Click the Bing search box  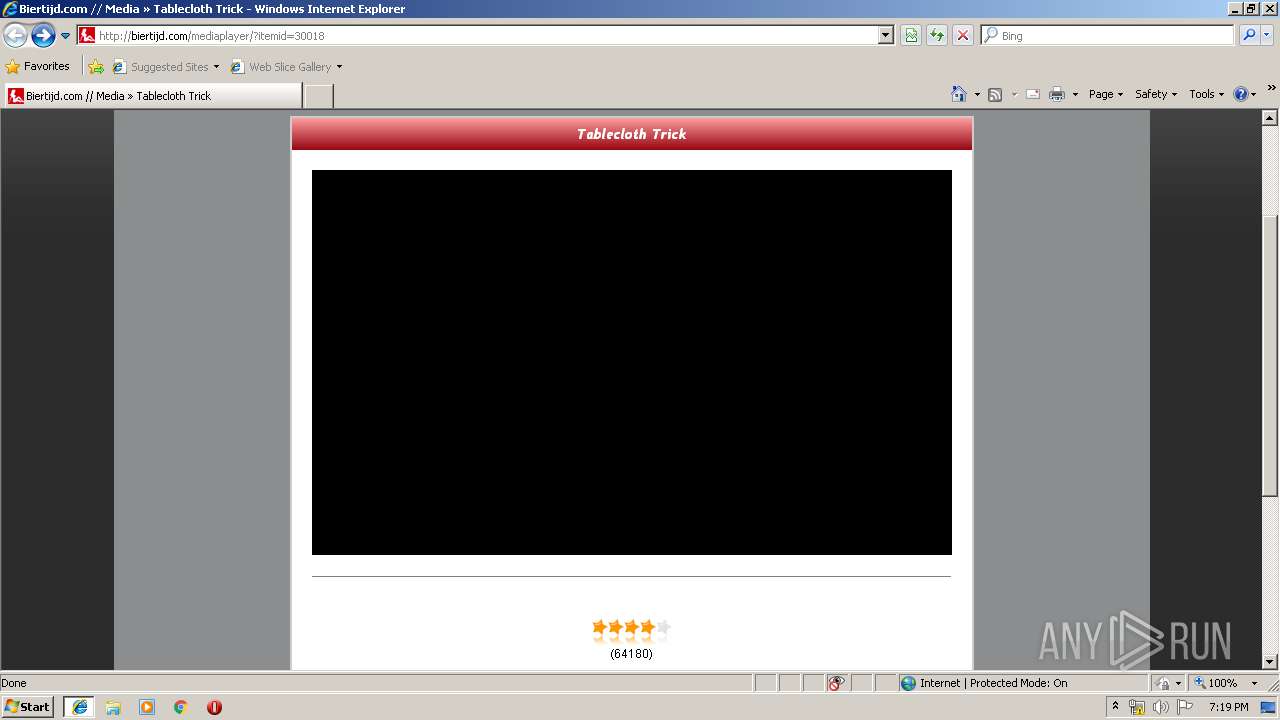[1108, 35]
